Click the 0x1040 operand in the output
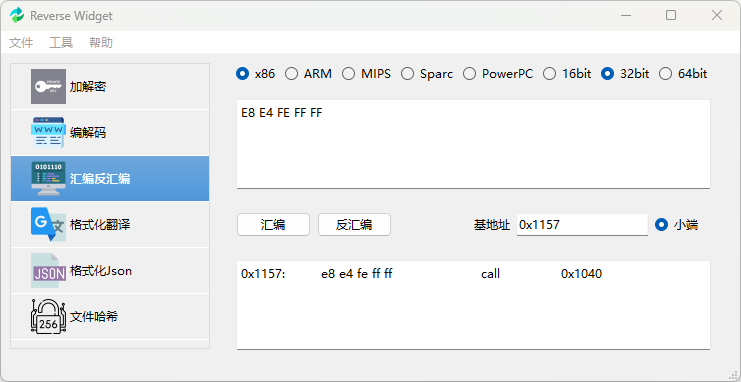741x382 pixels. (x=582, y=274)
